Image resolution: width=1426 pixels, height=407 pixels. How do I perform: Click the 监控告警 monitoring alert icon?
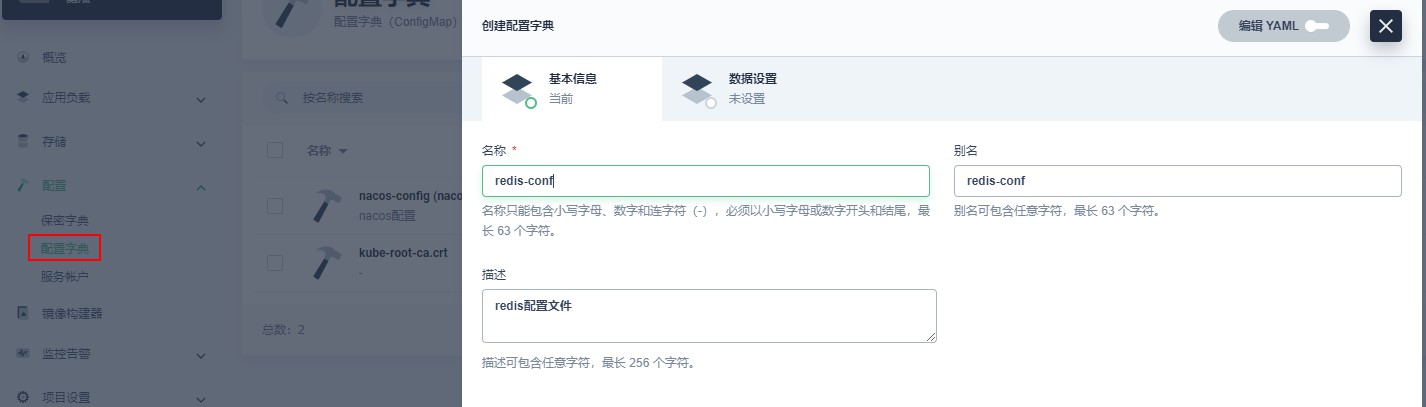pos(23,353)
